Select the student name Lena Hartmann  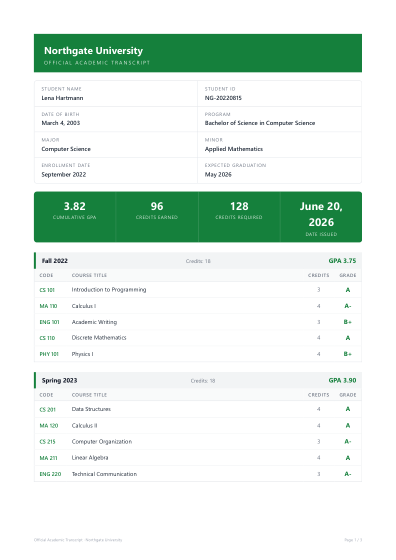(62, 98)
